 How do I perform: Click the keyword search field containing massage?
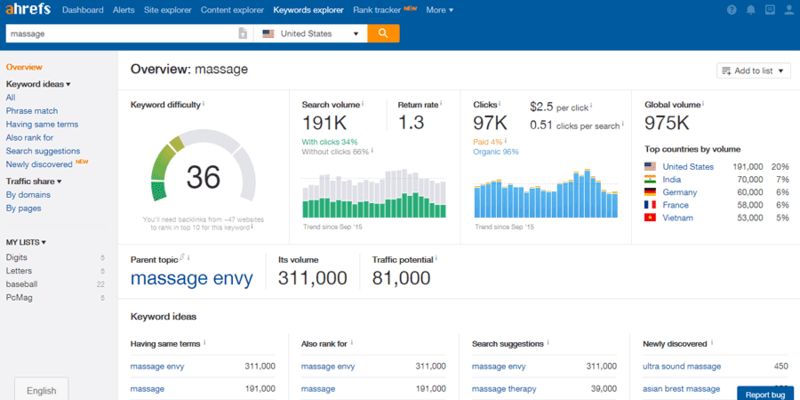[120, 33]
